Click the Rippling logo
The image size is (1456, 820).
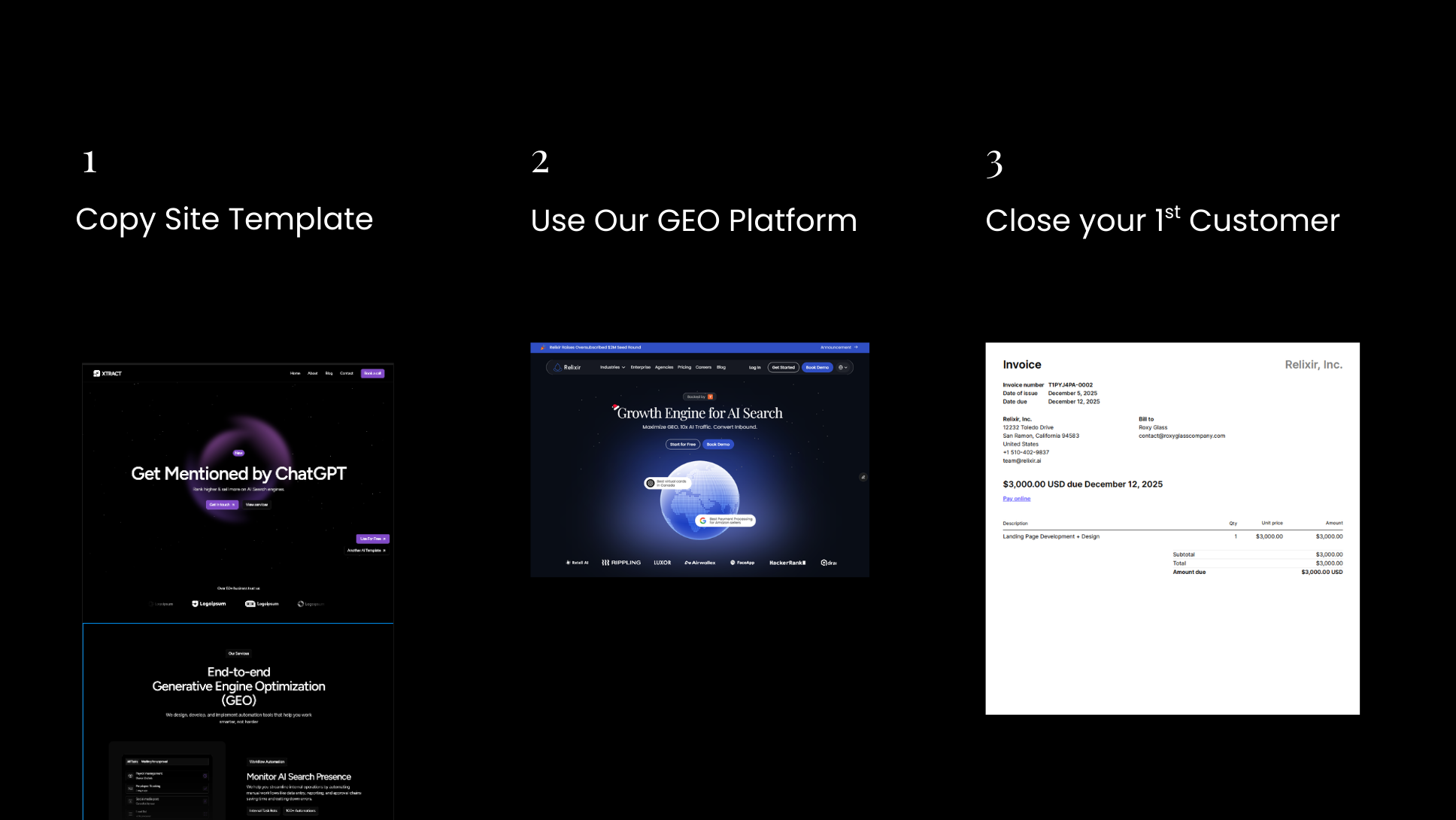coord(621,563)
